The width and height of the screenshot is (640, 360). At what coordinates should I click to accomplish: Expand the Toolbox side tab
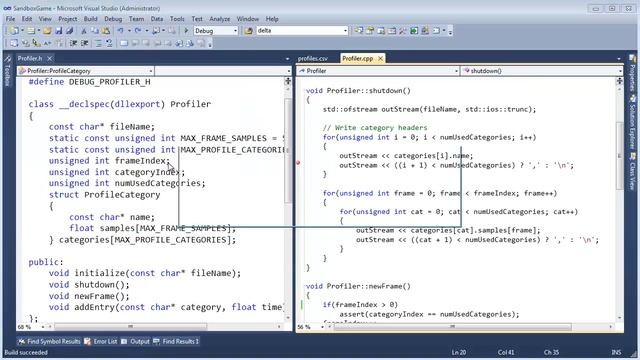(7, 71)
